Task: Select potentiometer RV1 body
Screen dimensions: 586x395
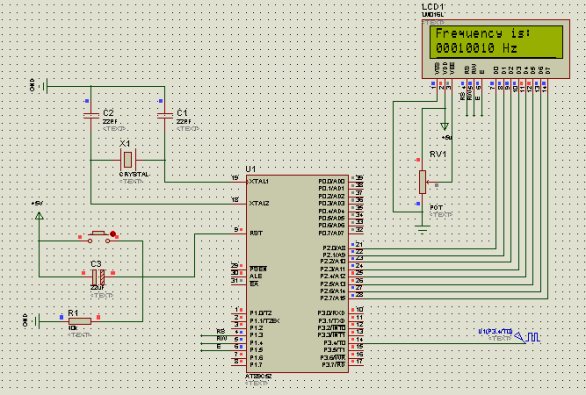Action: click(x=422, y=182)
